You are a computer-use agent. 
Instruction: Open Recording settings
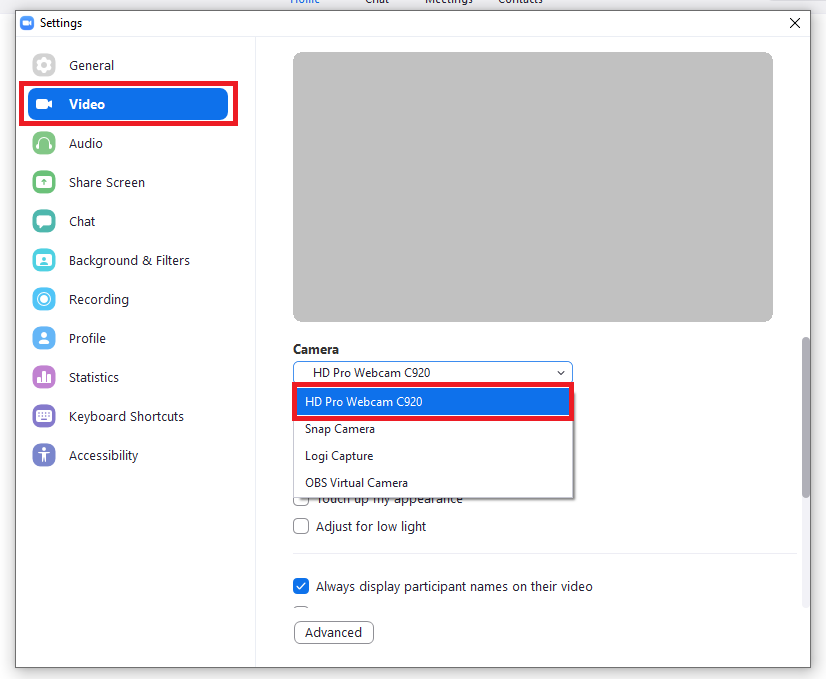tap(128, 299)
